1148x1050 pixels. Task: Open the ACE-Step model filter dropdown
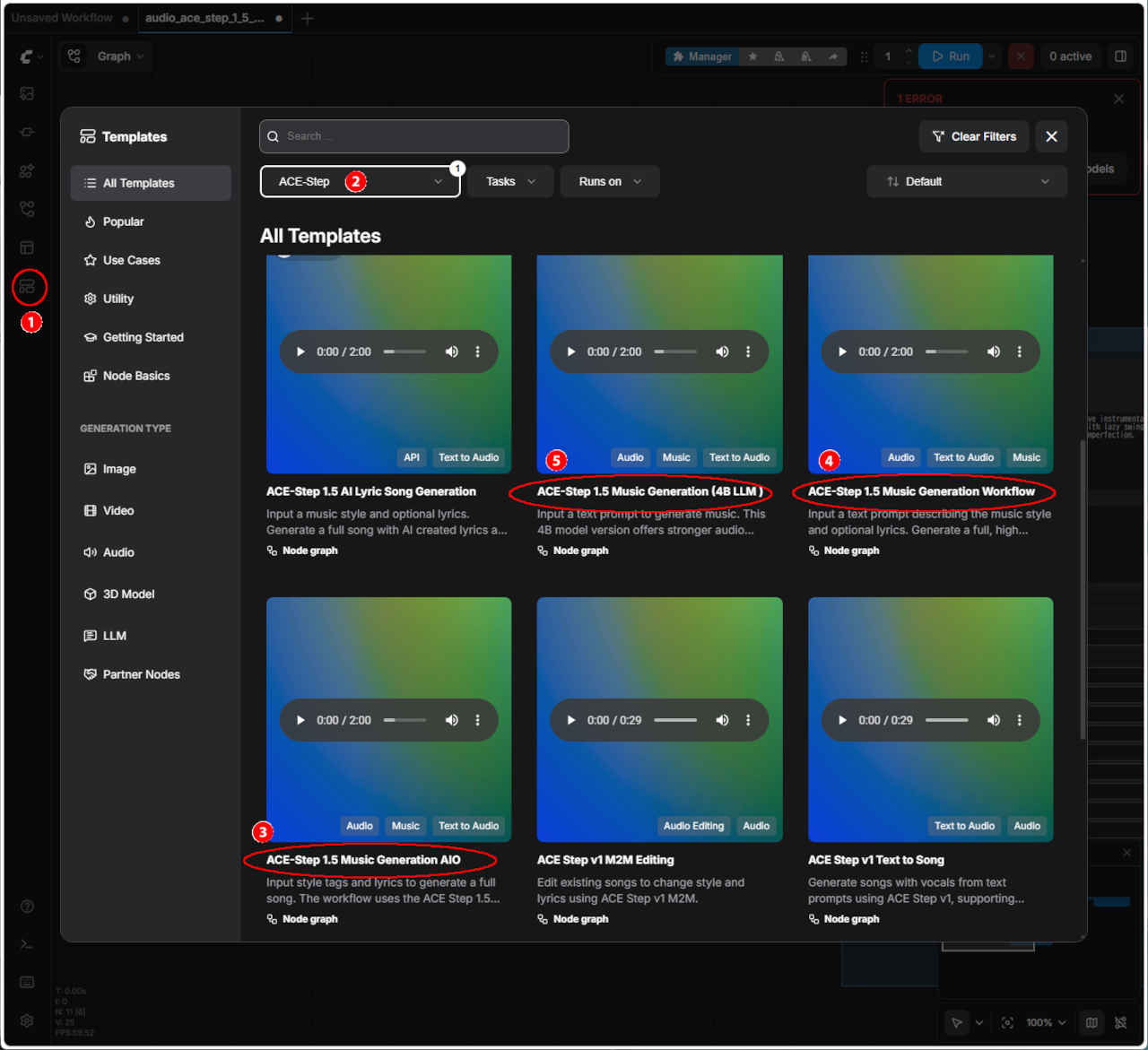(x=360, y=181)
